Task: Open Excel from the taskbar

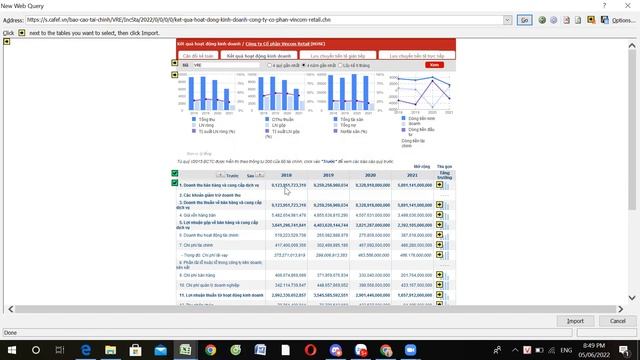Action: [x=185, y=350]
